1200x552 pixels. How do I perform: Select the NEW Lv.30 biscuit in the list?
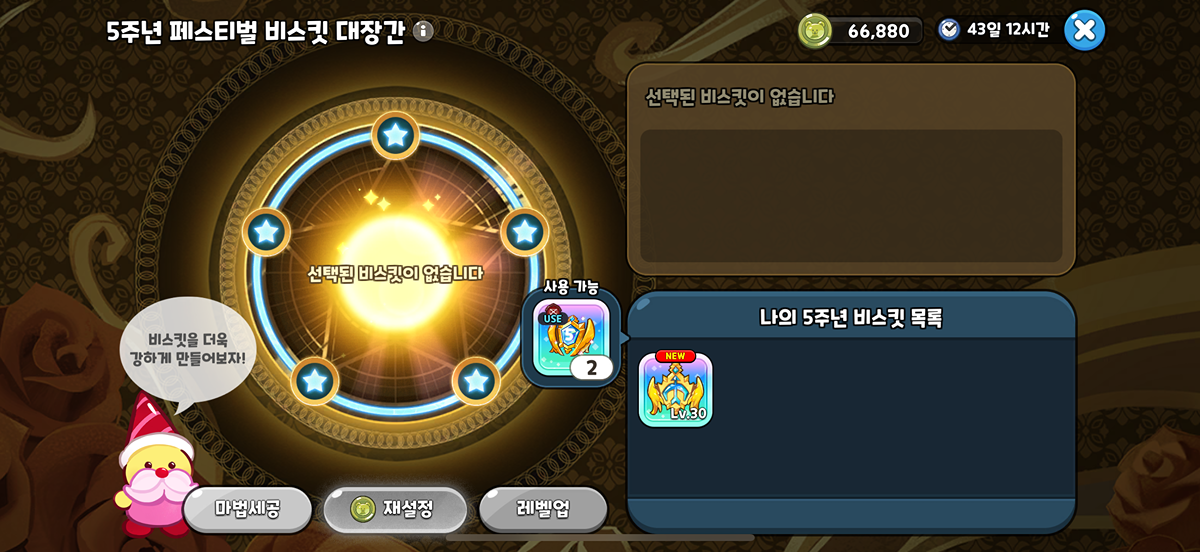click(x=675, y=388)
